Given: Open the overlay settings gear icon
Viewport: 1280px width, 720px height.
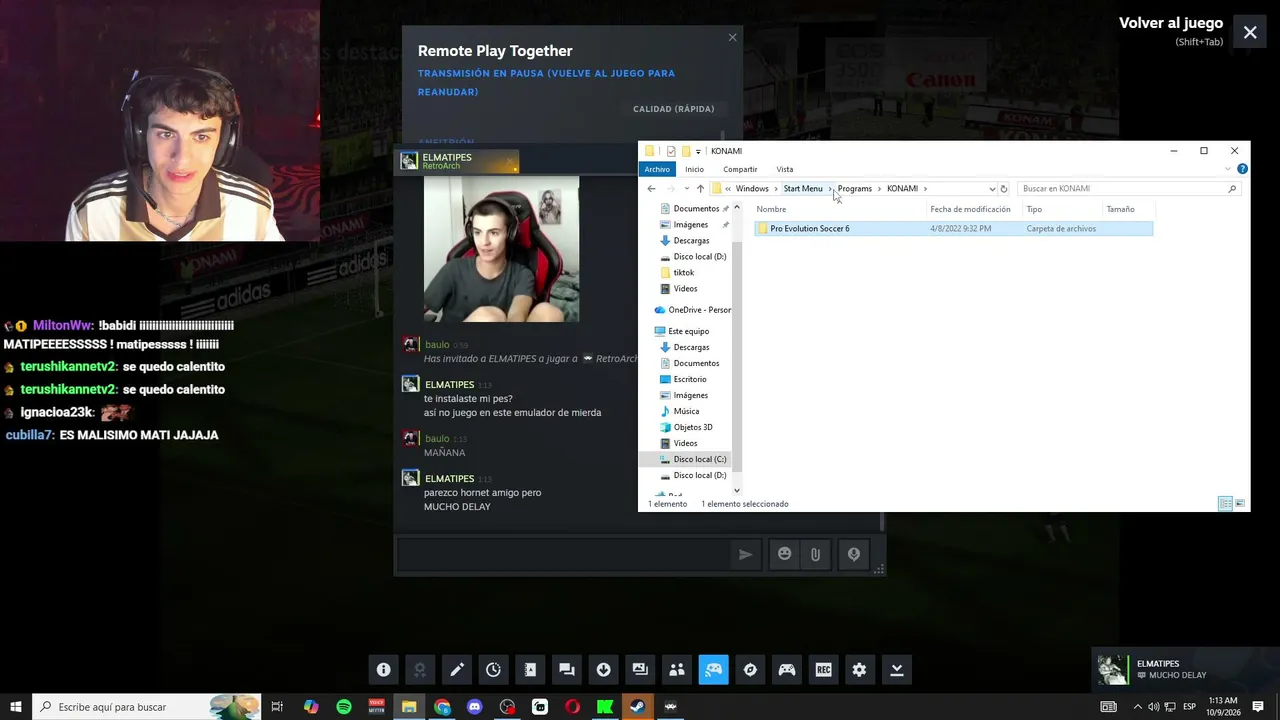Looking at the screenshot, I should click(x=859, y=670).
